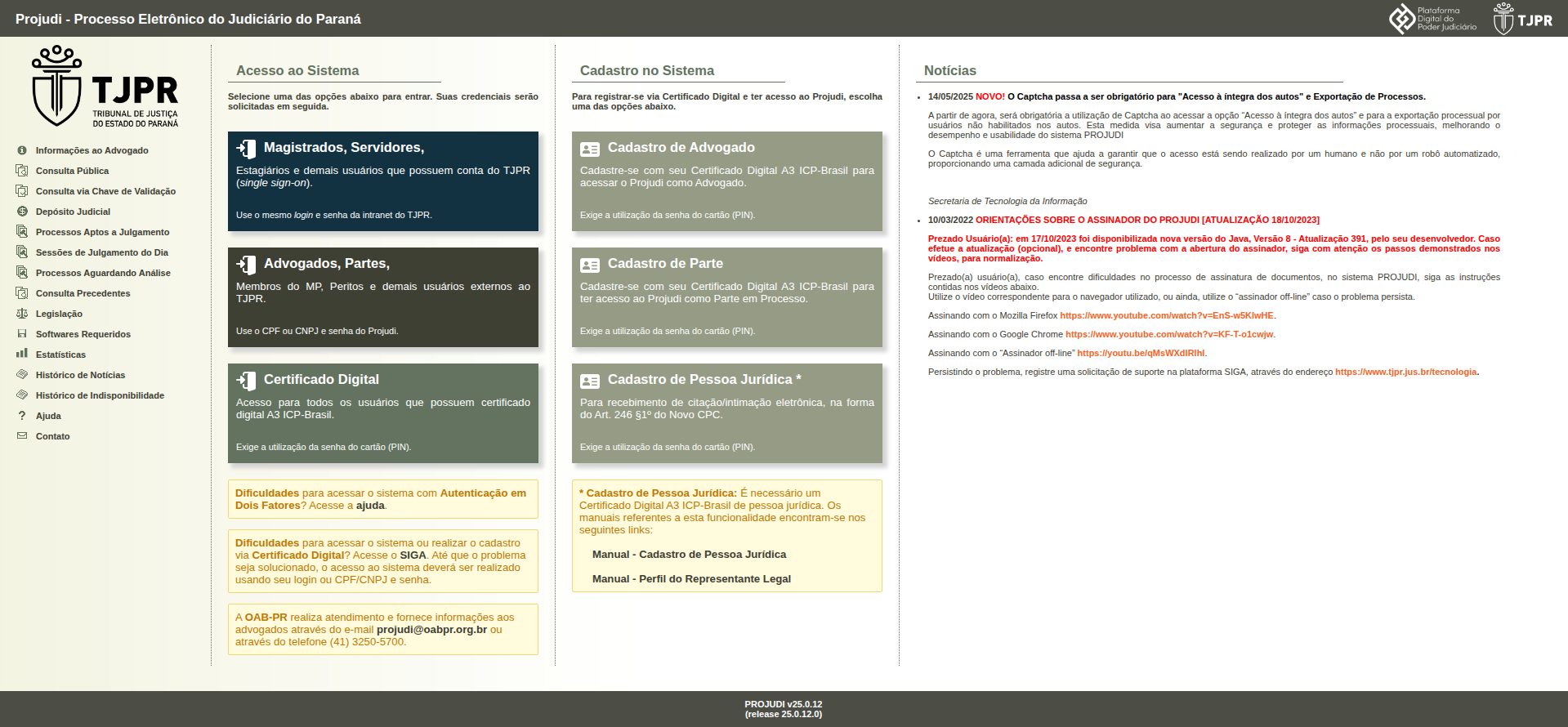Click the icon beside Processos Aptos a Julgamento
Viewport: 1568px width, 727px height.
(x=22, y=232)
